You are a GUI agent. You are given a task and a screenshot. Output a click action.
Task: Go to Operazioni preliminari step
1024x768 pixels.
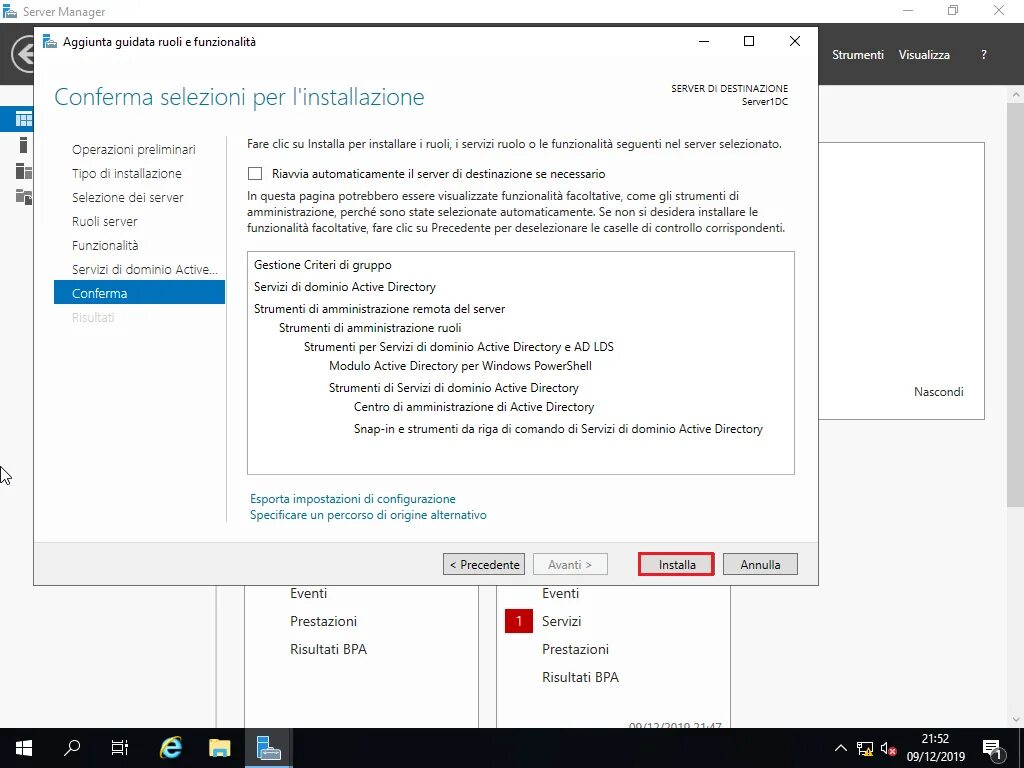pyautogui.click(x=134, y=150)
